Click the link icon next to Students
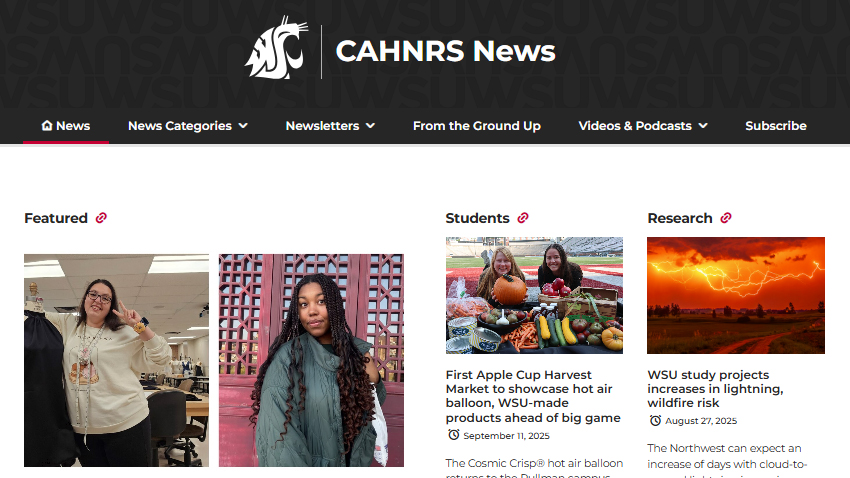Viewport: 850px width, 478px height. [523, 218]
